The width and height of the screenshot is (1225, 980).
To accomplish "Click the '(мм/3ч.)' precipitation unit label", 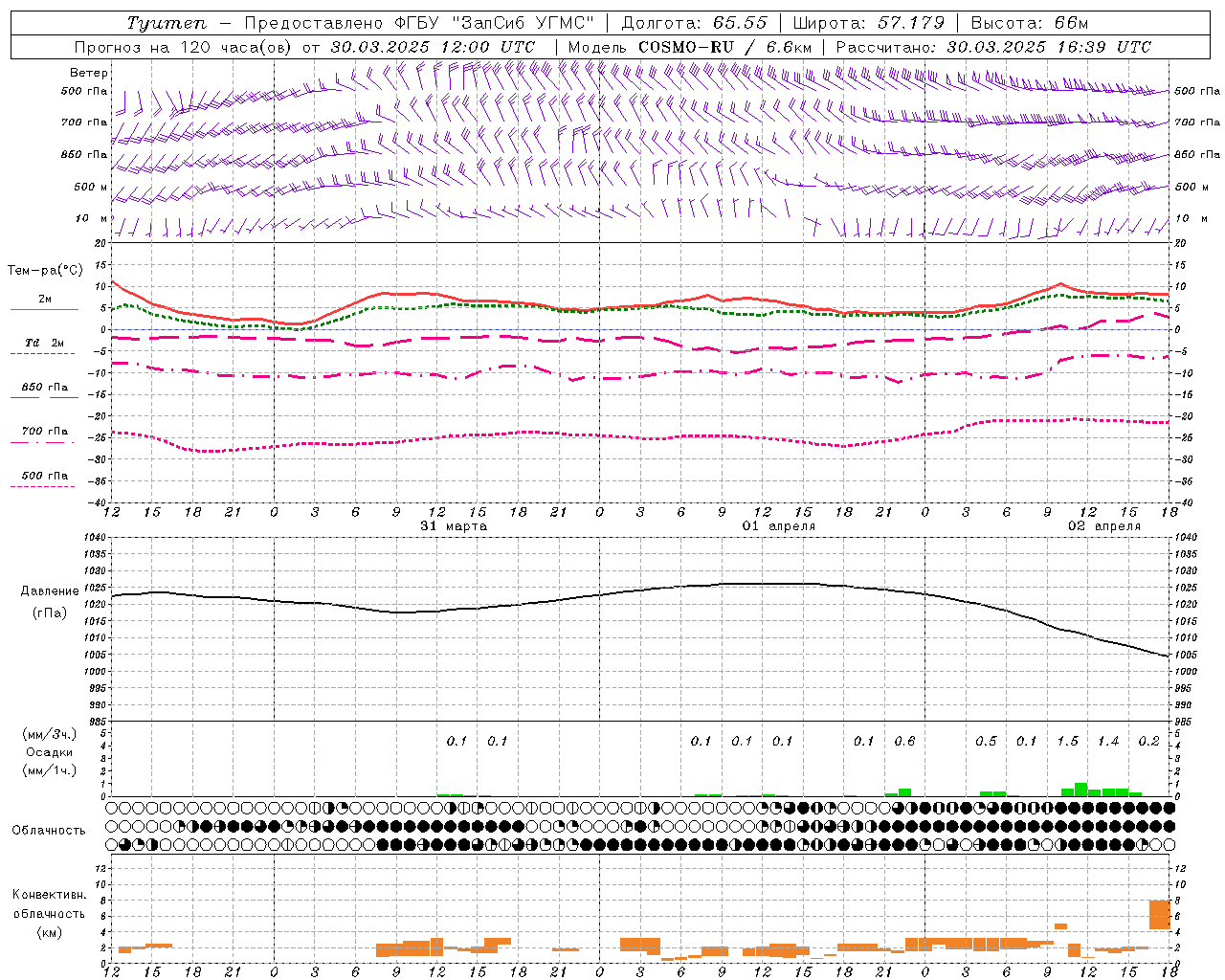I will (50, 734).
